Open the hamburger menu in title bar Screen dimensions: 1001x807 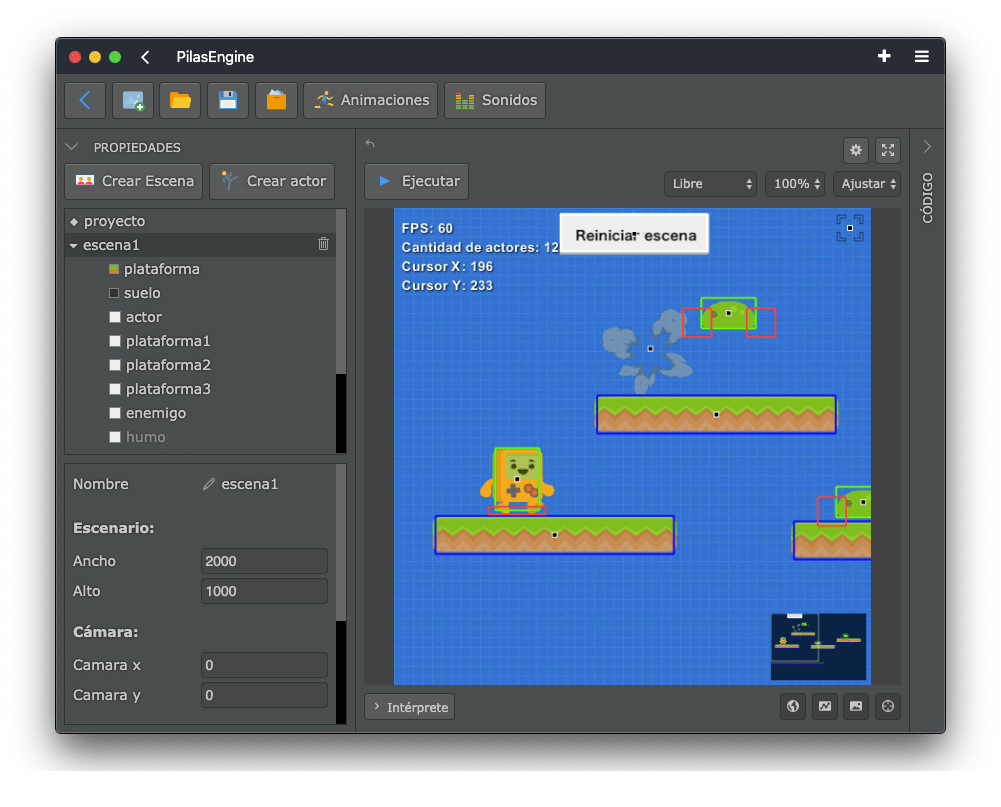(922, 56)
